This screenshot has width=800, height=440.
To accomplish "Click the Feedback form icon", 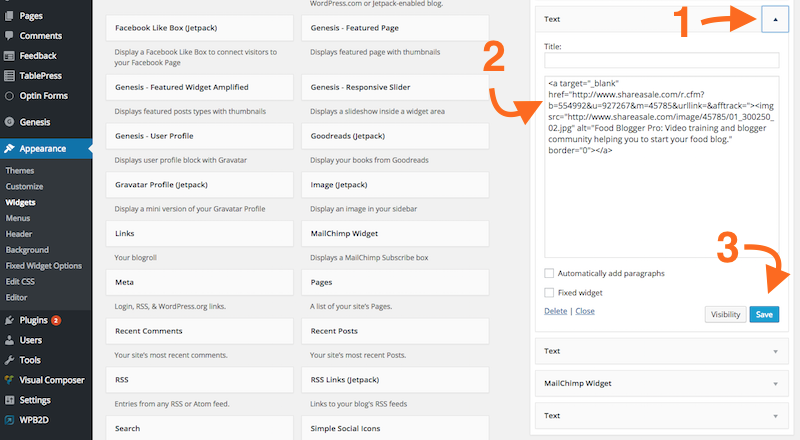I will [9, 56].
